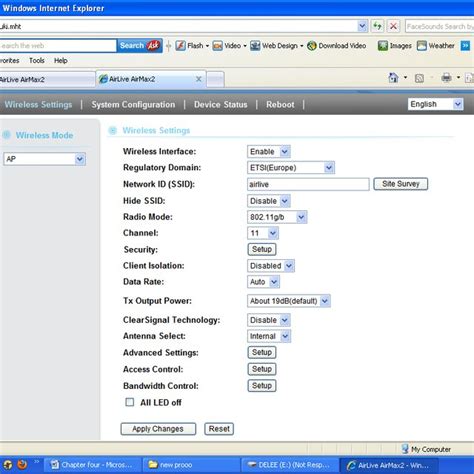Open the English language dropdown
The height and width of the screenshot is (474, 474).
tap(435, 104)
